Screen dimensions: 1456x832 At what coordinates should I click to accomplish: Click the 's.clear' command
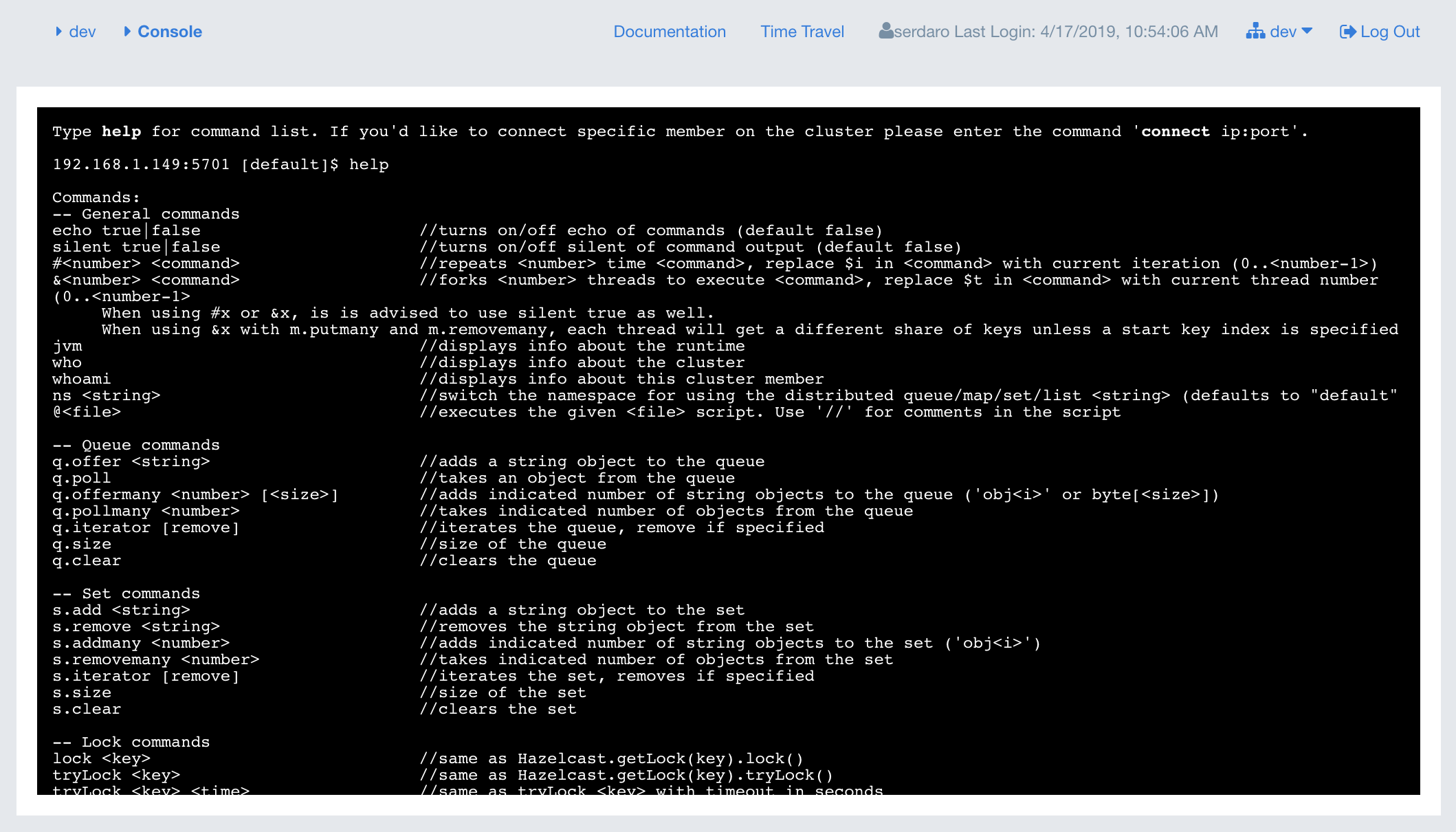point(87,709)
